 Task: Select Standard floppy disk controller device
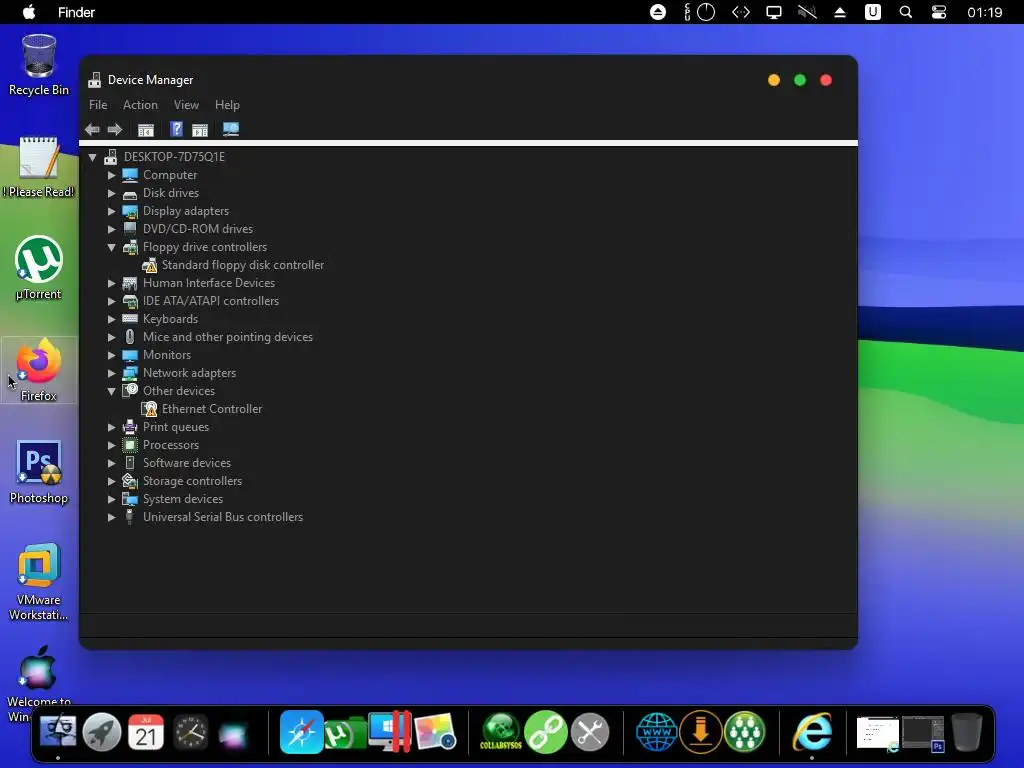[x=243, y=265]
